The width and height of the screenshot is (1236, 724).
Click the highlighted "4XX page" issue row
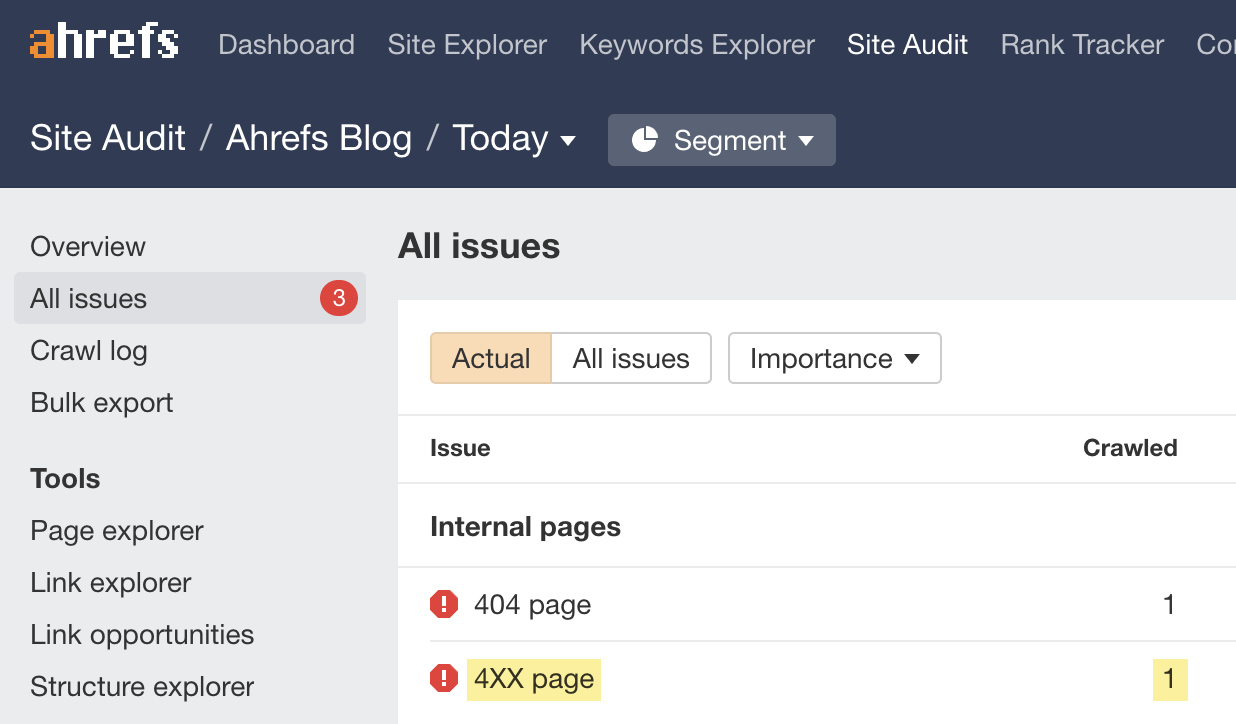[x=533, y=678]
